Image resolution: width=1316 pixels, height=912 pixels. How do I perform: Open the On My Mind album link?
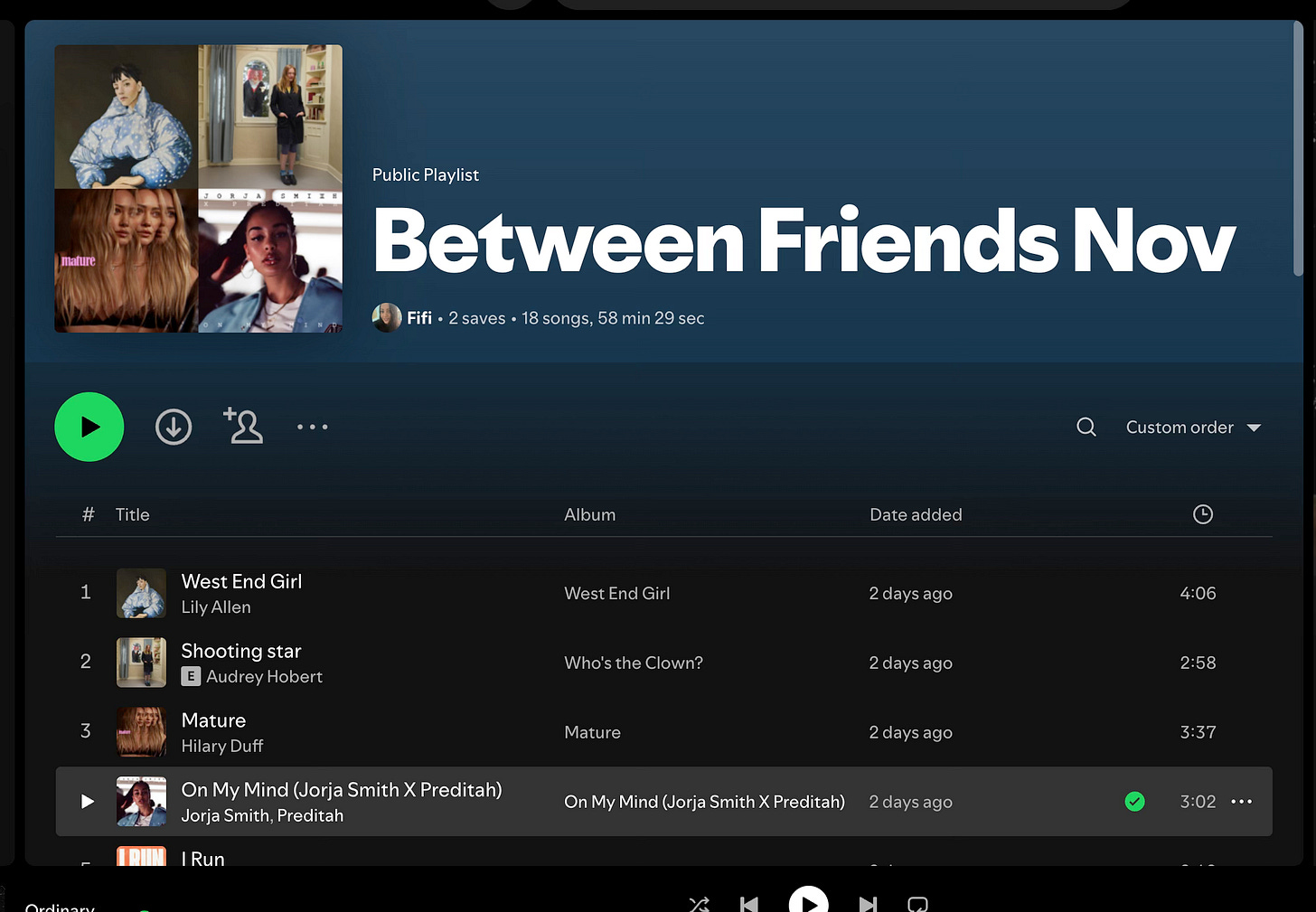click(x=704, y=802)
